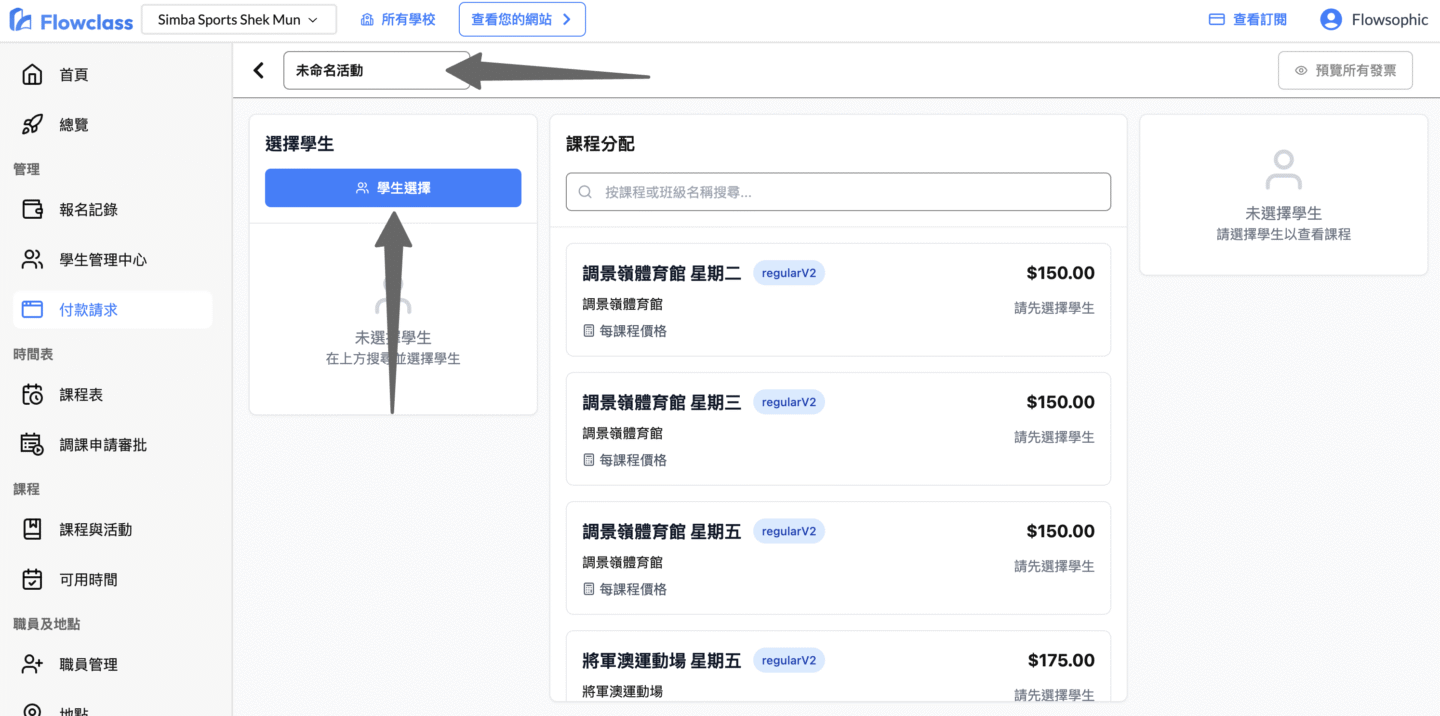Viewport: 1440px width, 716px height.
Task: Open 查看訂閱 in the top bar
Action: pyautogui.click(x=1248, y=20)
